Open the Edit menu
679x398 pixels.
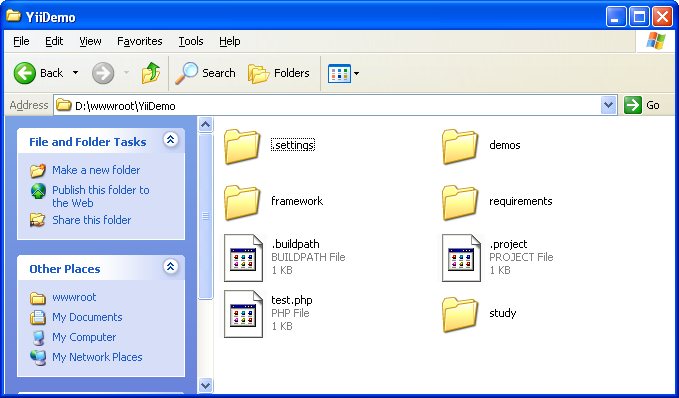tap(54, 41)
